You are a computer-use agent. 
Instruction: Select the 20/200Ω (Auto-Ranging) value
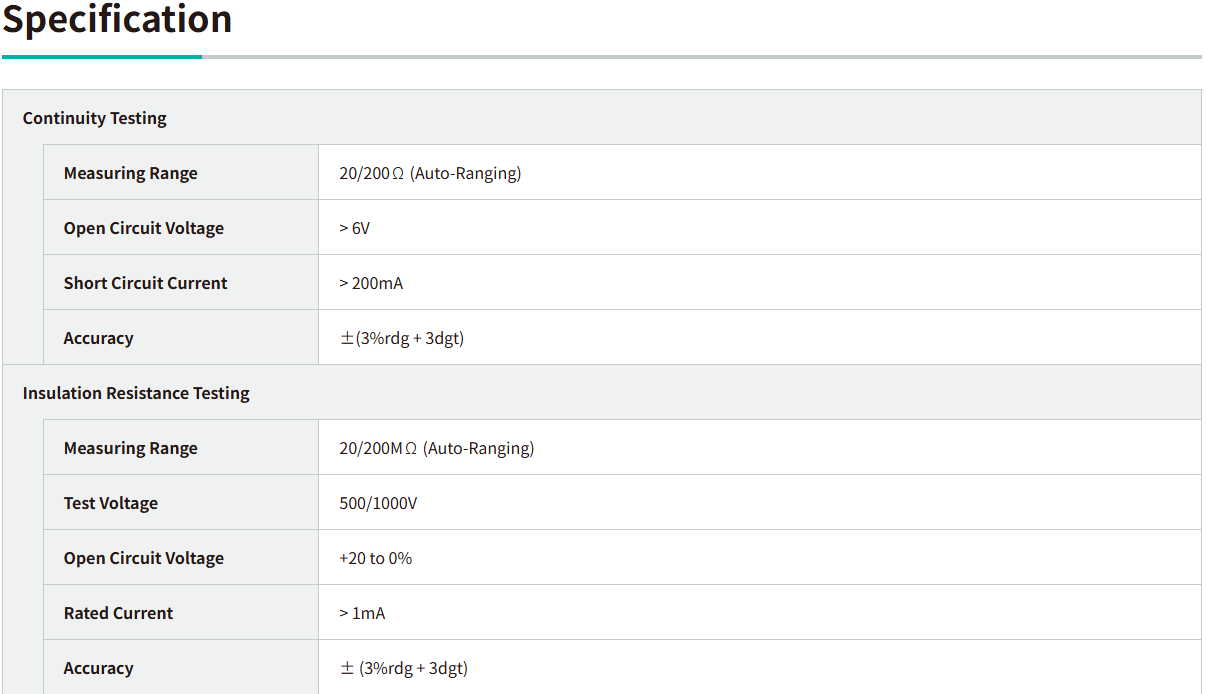[430, 173]
